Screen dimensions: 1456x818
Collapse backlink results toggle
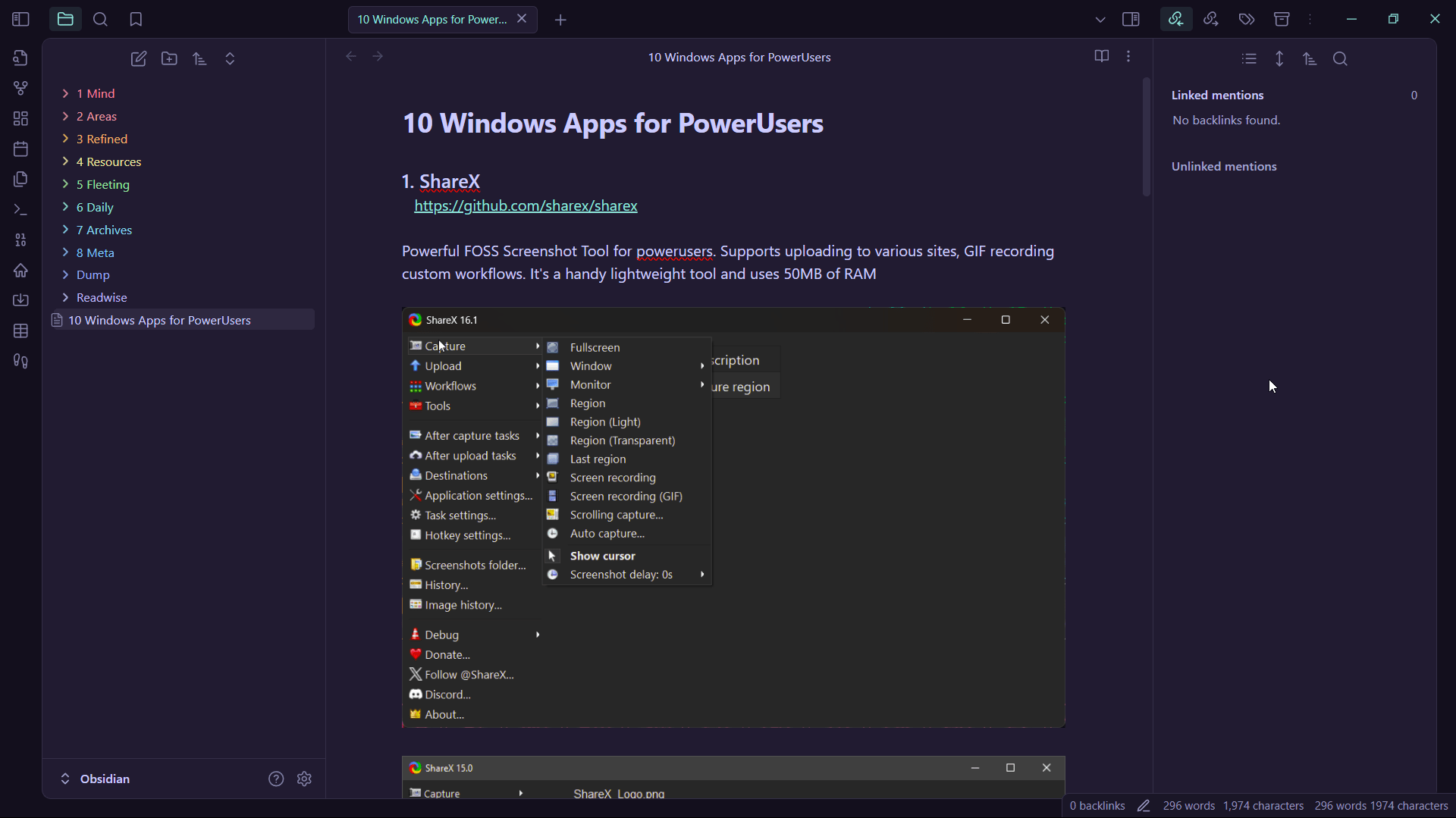point(1249,58)
